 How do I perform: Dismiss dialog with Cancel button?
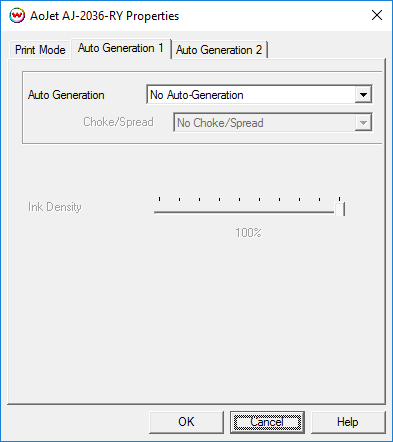point(267,422)
